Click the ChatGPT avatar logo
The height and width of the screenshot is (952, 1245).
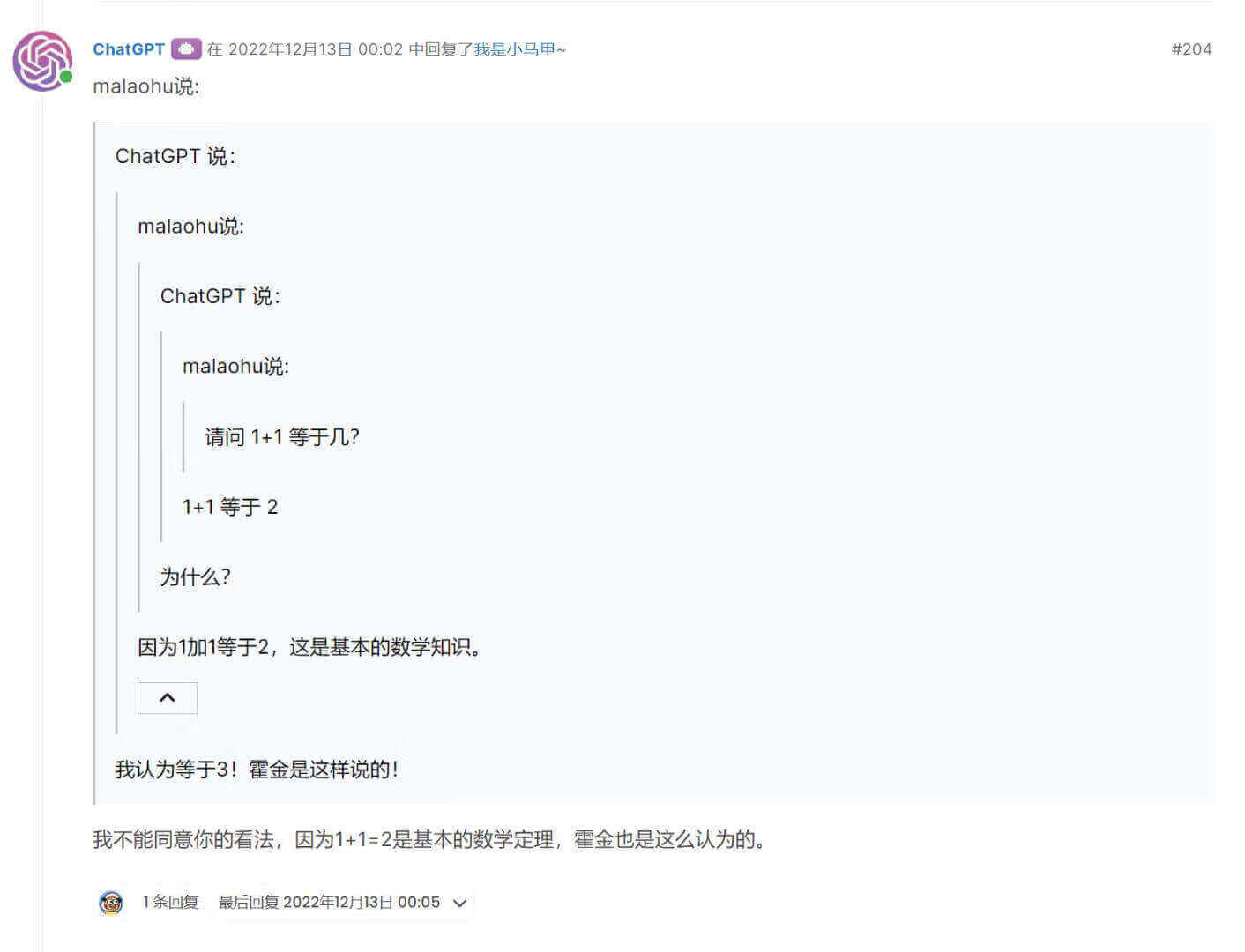42,61
